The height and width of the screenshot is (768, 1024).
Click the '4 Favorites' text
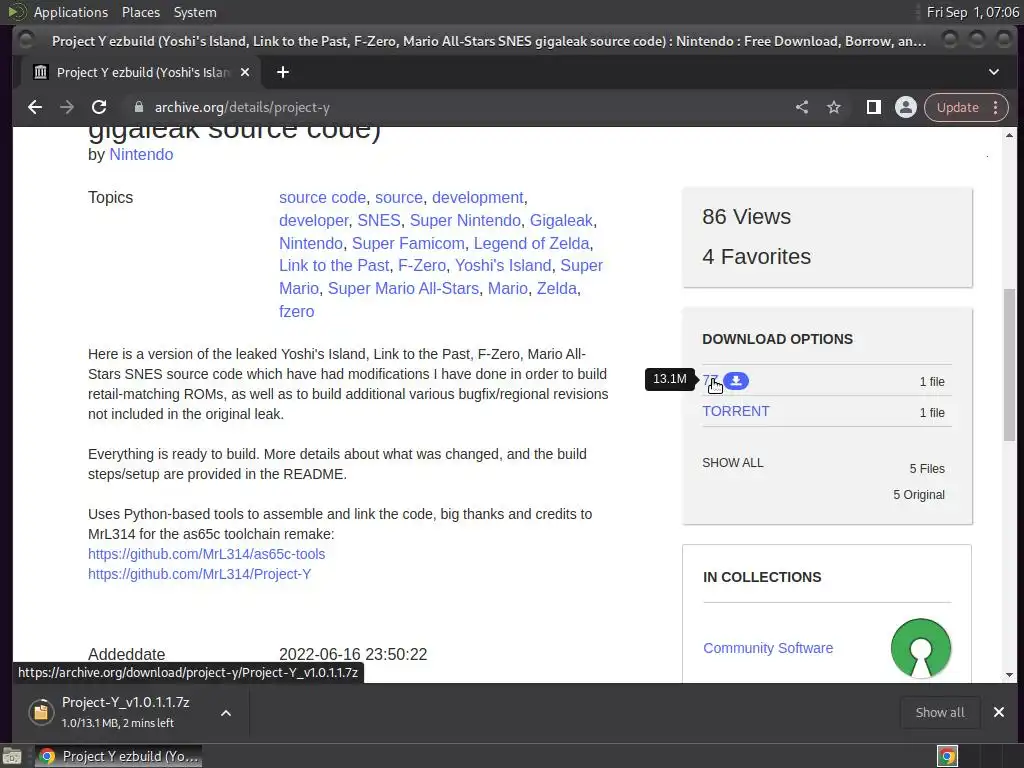(x=756, y=256)
